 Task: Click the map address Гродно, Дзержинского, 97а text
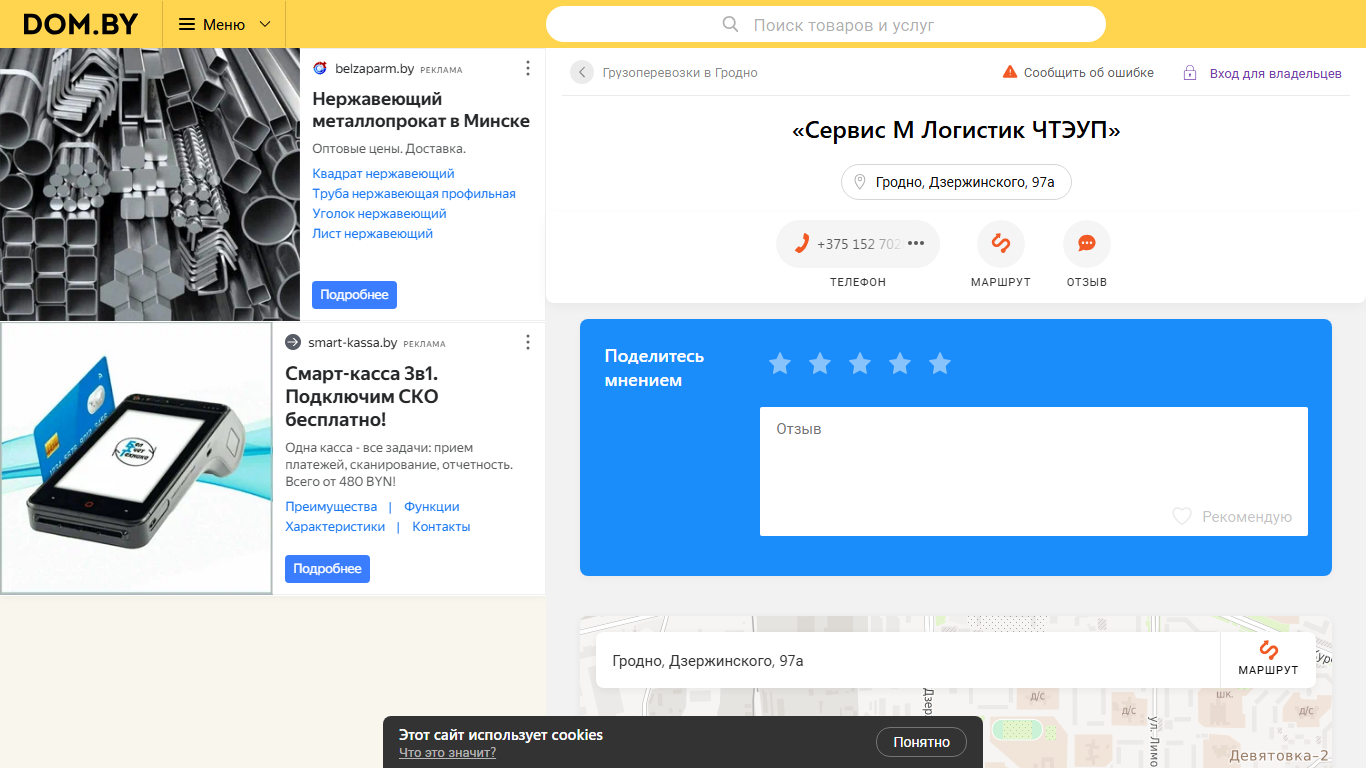(708, 661)
